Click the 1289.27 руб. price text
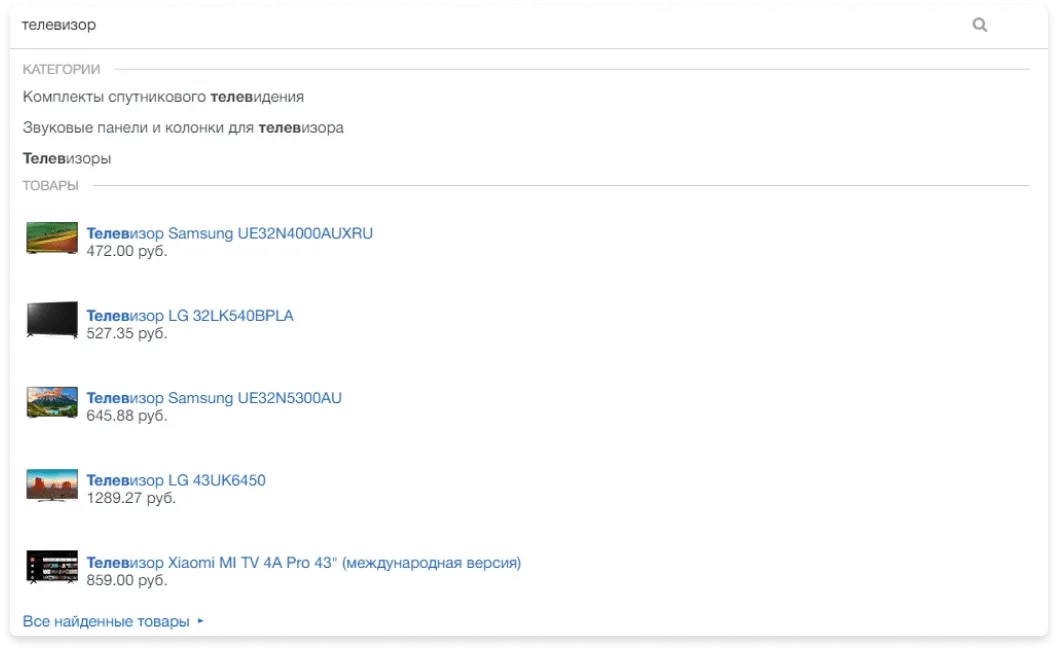1058x651 pixels. coord(131,497)
